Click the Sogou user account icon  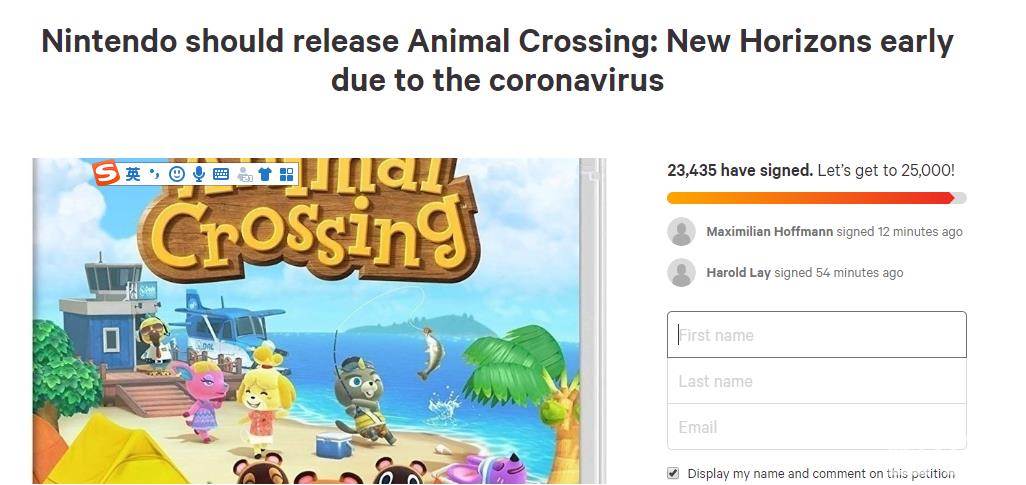point(243,174)
